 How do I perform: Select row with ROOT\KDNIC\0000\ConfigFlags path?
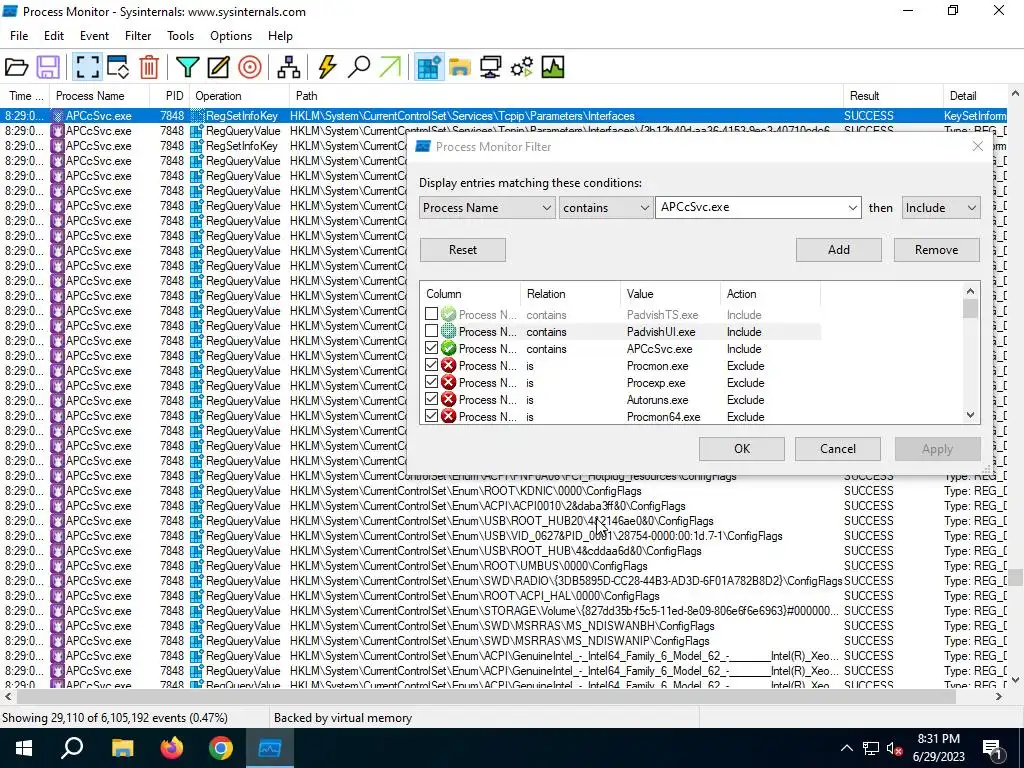(504, 490)
